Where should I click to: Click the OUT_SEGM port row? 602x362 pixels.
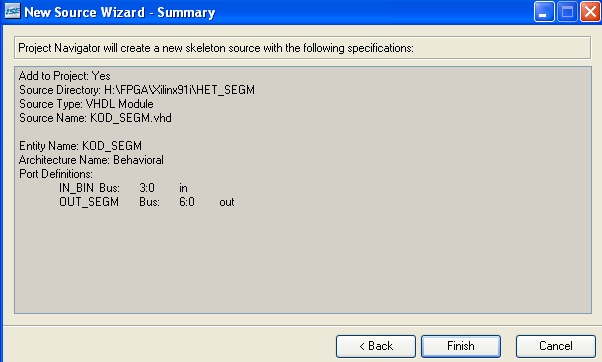coord(147,202)
